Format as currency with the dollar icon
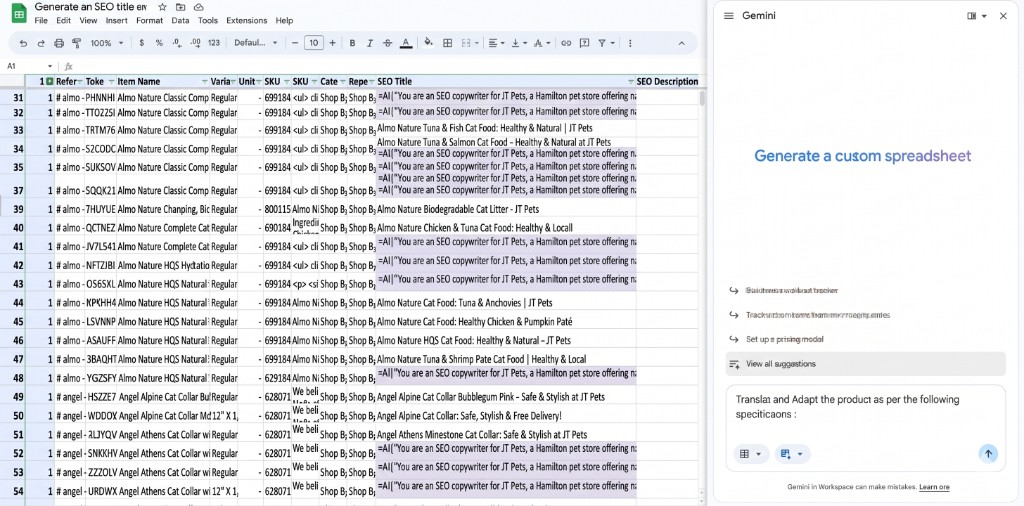Image resolution: width=1024 pixels, height=506 pixels. click(142, 43)
